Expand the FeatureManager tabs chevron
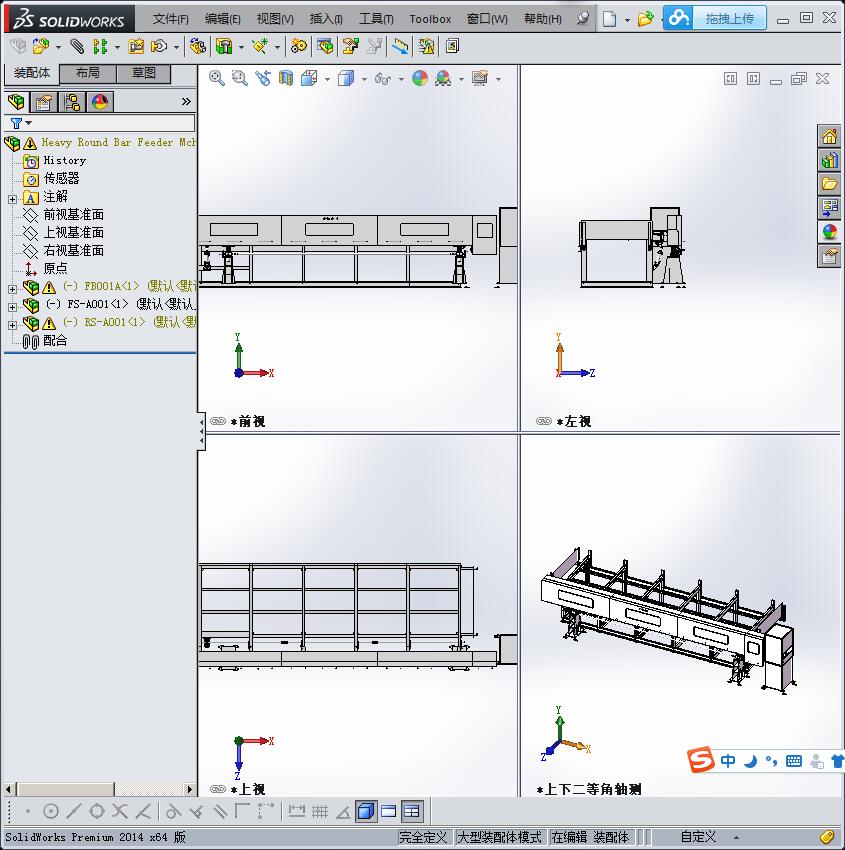This screenshot has width=845, height=850. (186, 101)
